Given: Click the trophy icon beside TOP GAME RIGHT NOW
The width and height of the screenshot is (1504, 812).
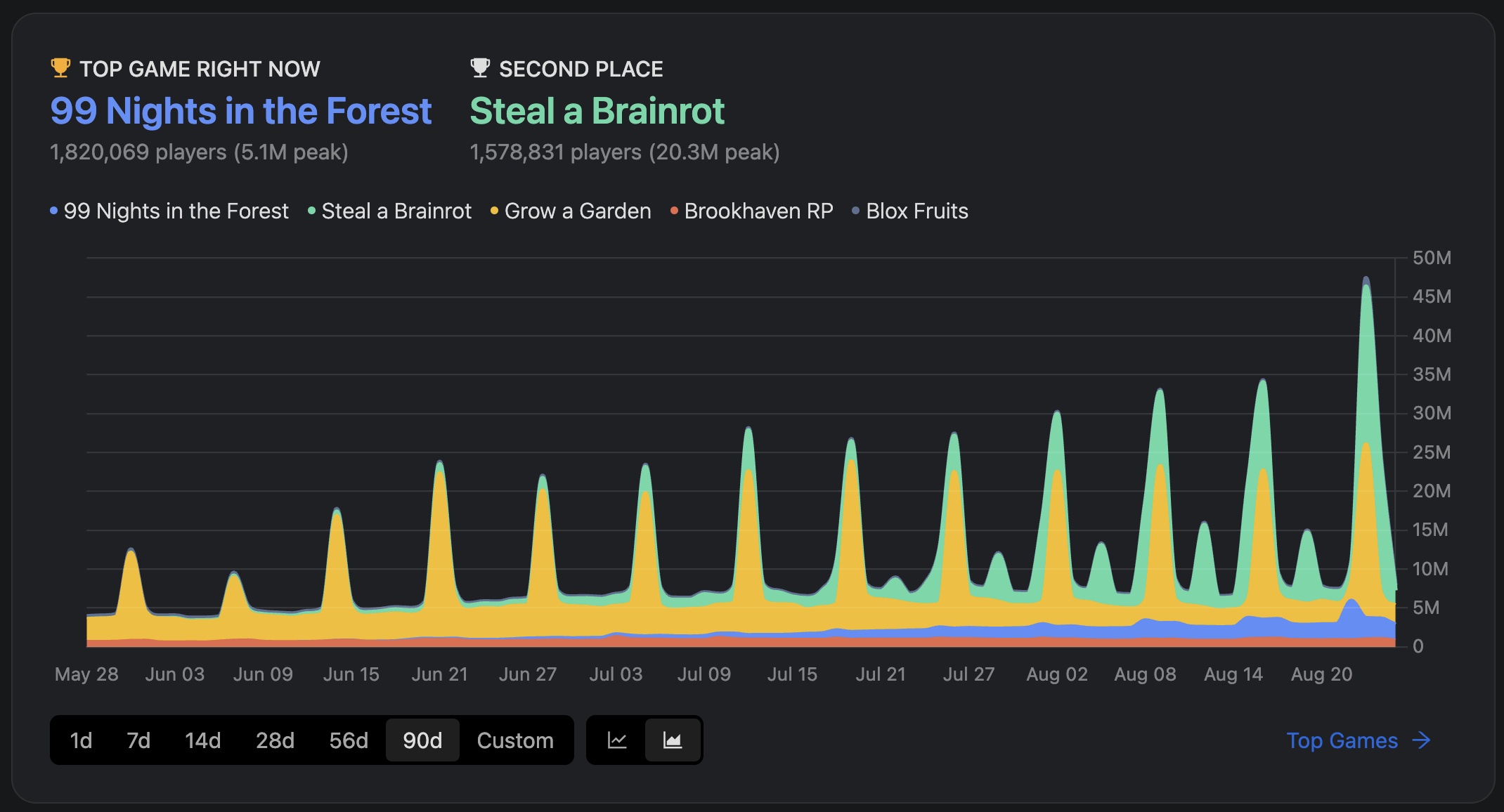Looking at the screenshot, I should coord(60,67).
